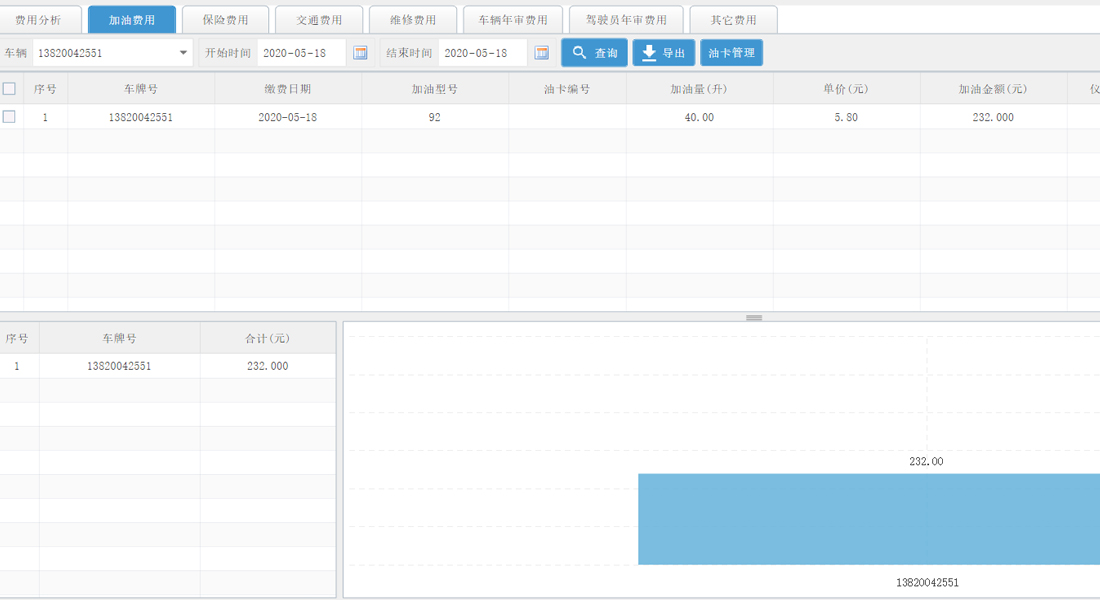
Task: Click the 单价(元) column header
Action: (846, 89)
